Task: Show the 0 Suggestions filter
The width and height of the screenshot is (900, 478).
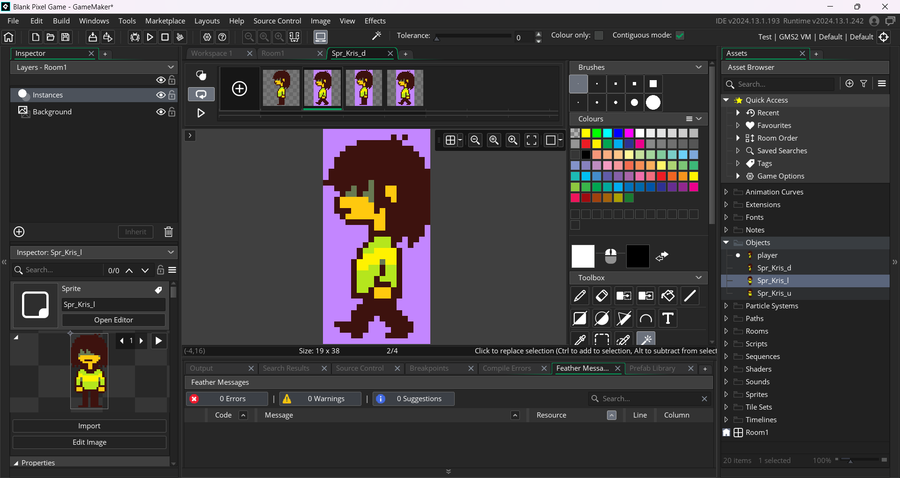Action: (414, 399)
